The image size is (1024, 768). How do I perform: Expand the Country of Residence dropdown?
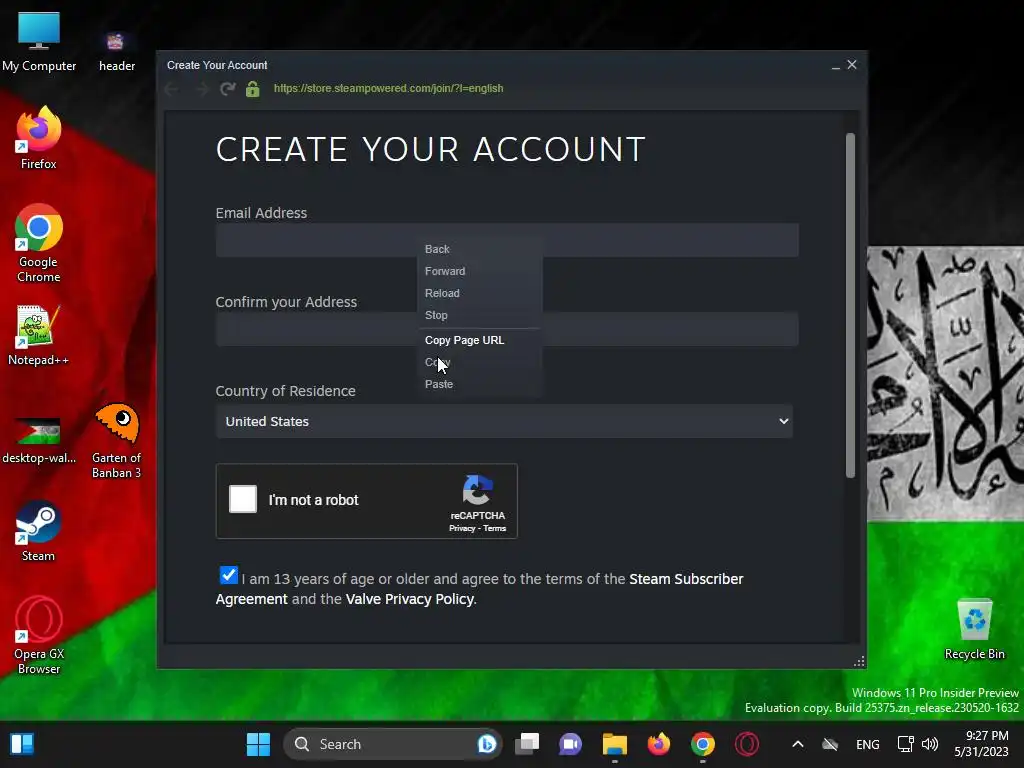(504, 421)
